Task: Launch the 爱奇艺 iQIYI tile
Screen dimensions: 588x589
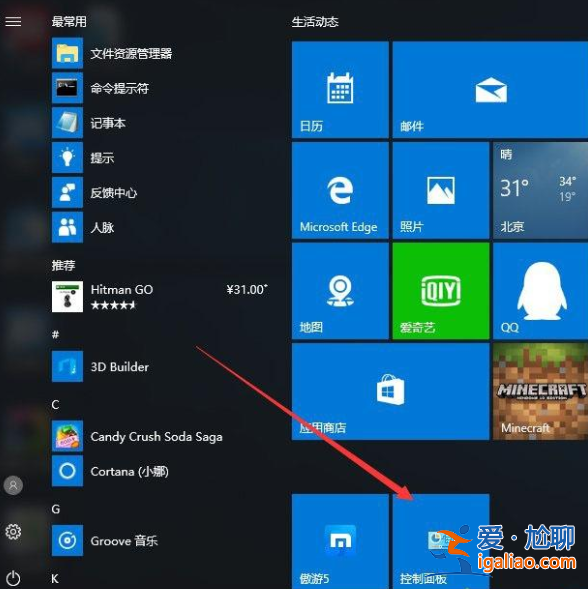Action: coord(441,291)
